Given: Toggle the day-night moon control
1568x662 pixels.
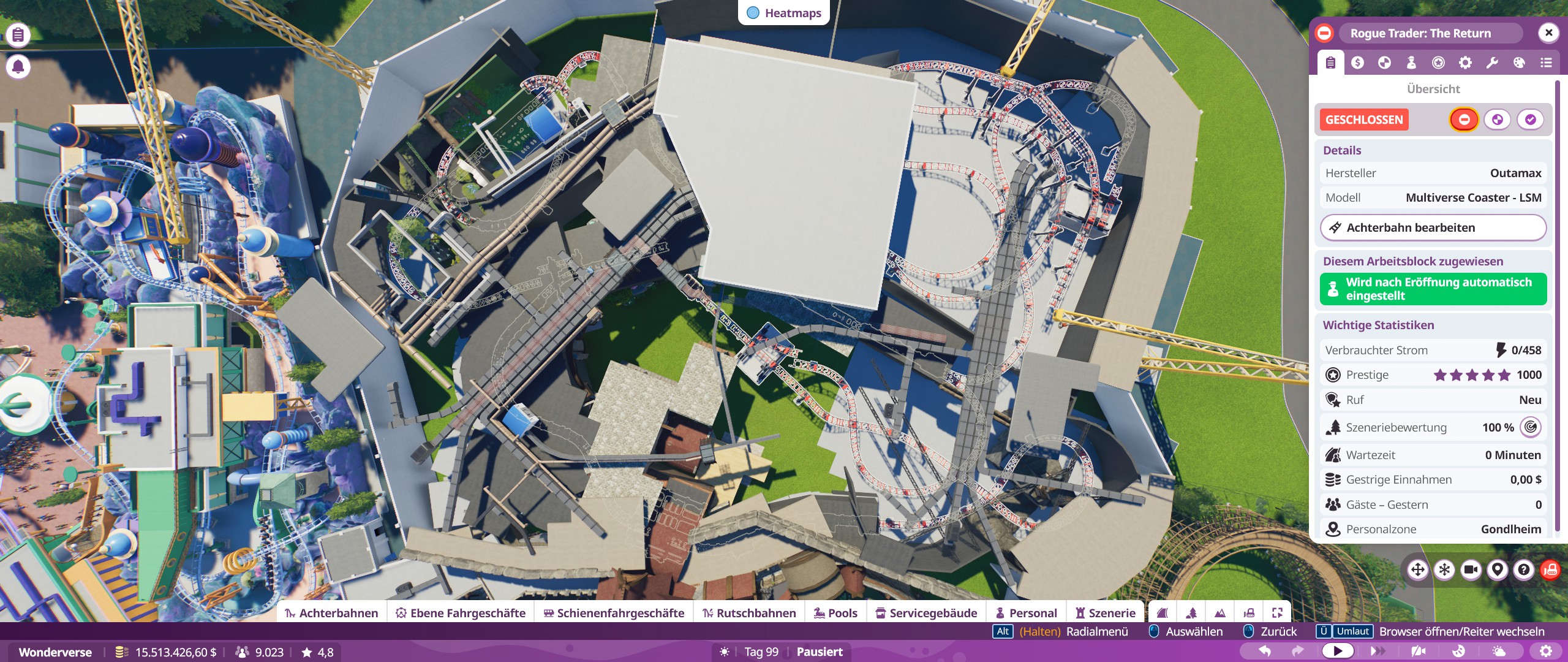Looking at the screenshot, I should tap(1459, 651).
